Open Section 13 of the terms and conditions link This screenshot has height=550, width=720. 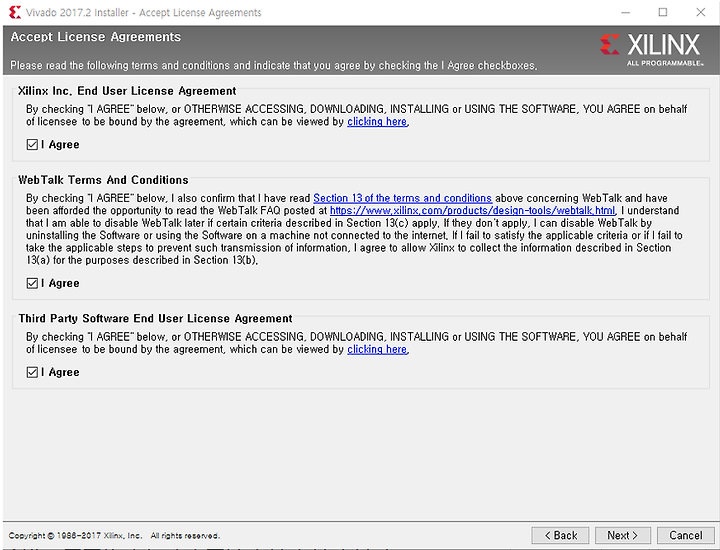pyautogui.click(x=403, y=198)
